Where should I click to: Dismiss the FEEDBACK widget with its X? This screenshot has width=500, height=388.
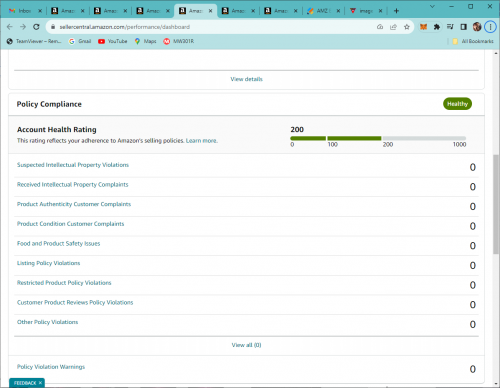[x=40, y=383]
